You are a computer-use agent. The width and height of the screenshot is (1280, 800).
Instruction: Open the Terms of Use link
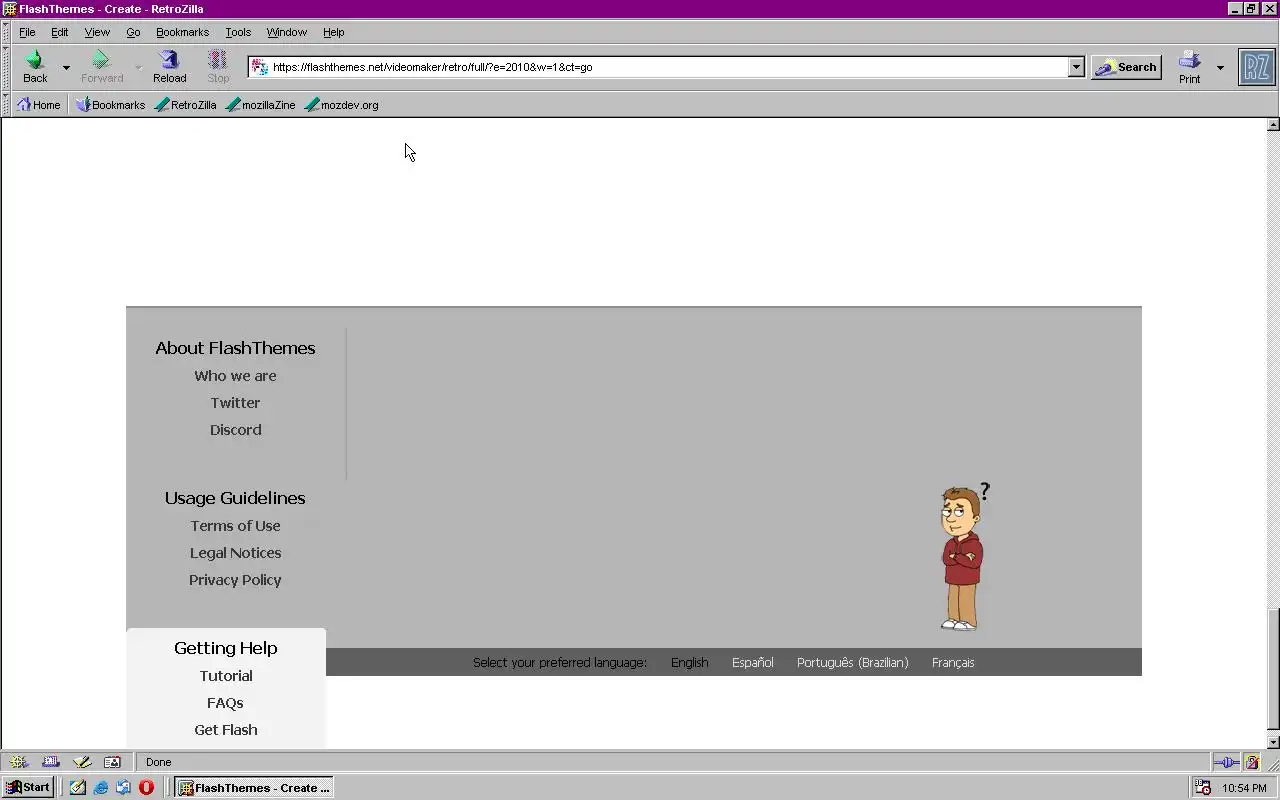235,526
